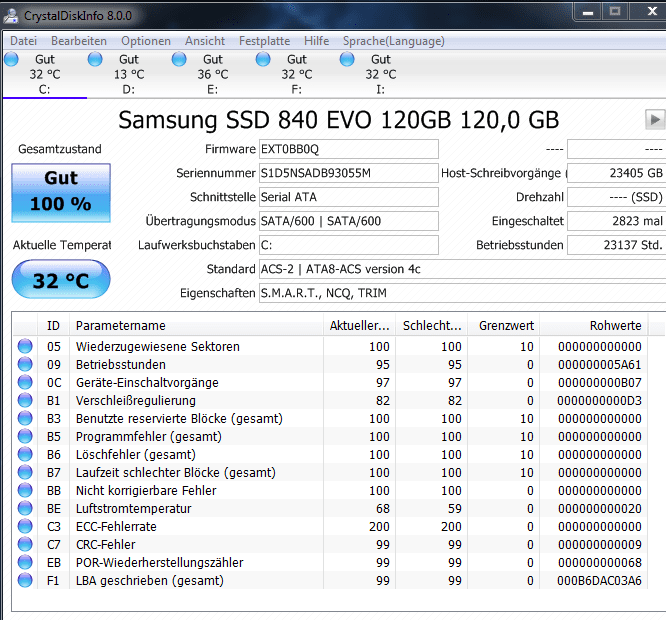The height and width of the screenshot is (620, 666).
Task: Click raw value 0000000000D3
Action: point(599,400)
